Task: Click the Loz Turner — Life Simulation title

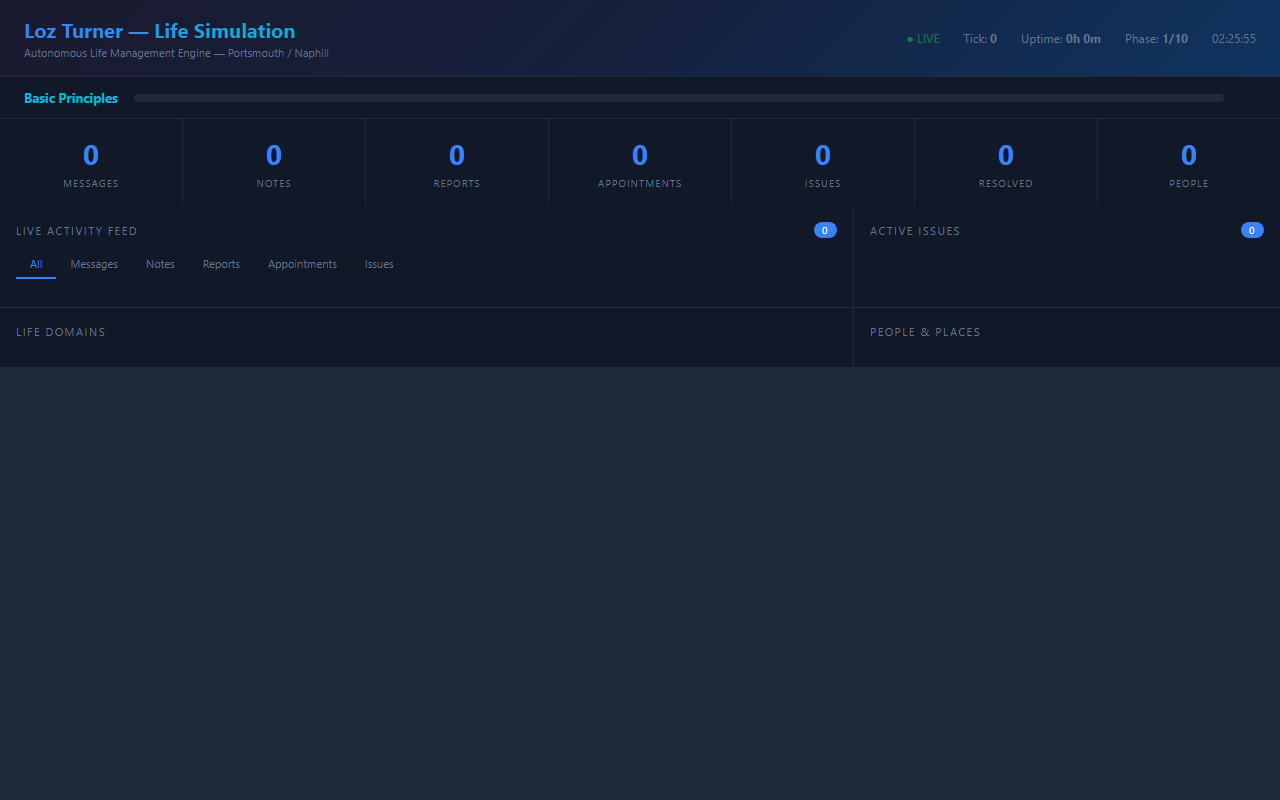Action: tap(160, 31)
